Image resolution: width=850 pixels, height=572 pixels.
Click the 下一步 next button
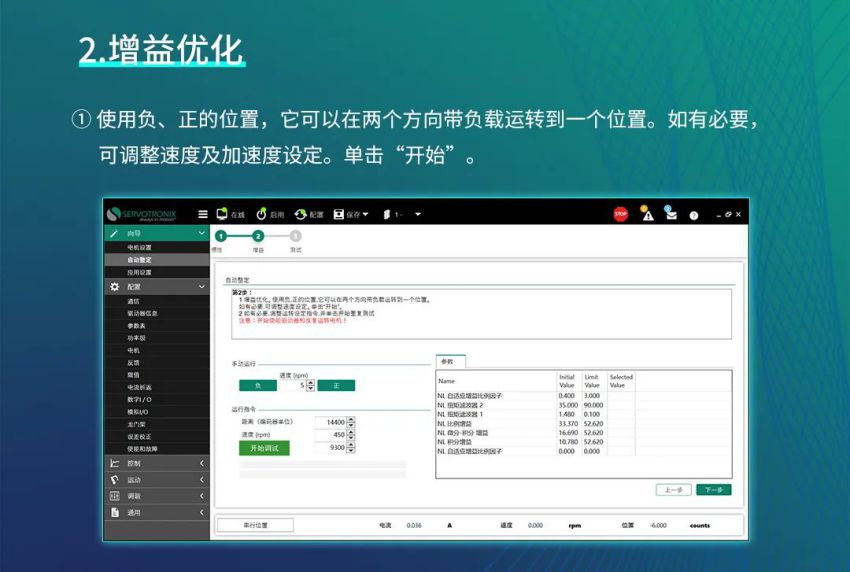tap(713, 490)
